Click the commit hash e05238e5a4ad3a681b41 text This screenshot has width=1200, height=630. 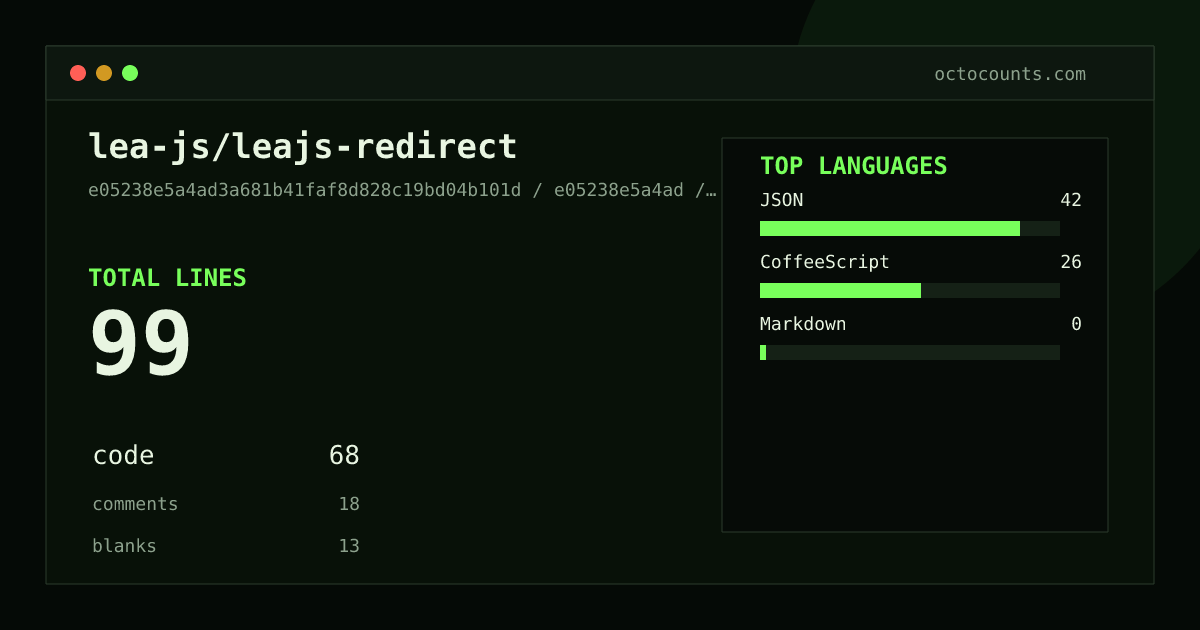tap(402, 190)
